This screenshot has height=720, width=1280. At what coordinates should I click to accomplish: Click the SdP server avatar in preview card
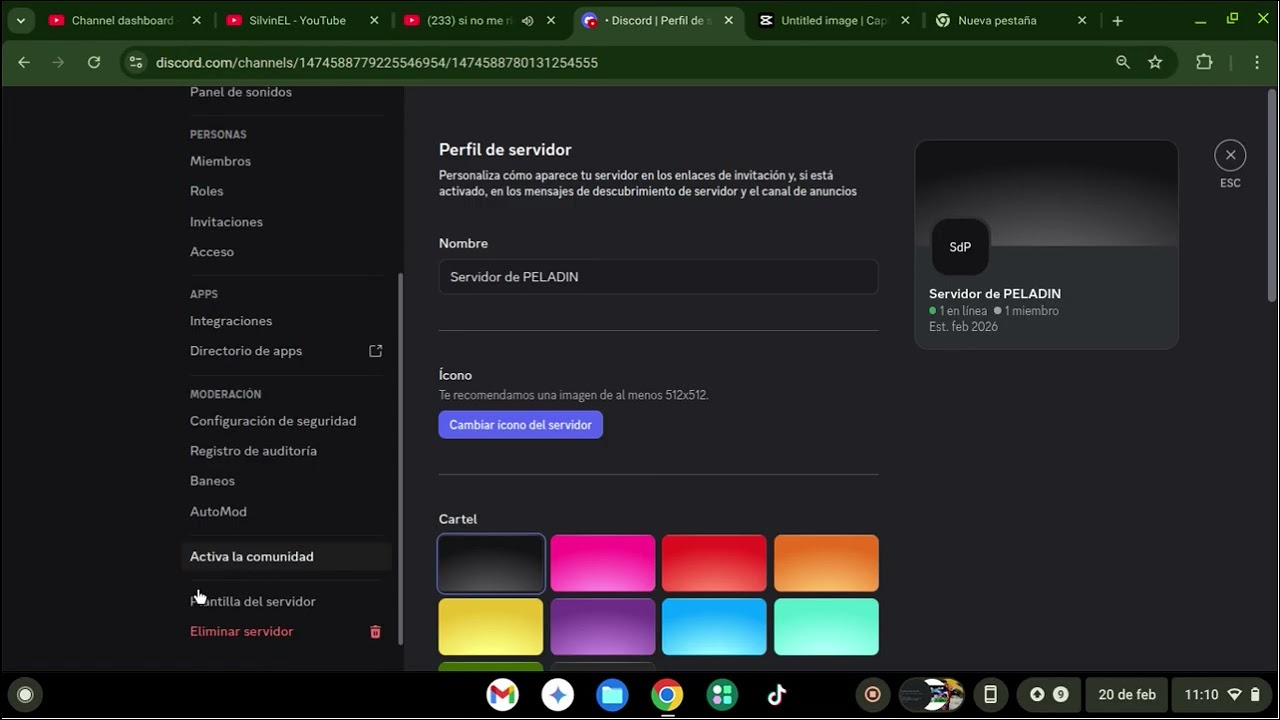point(960,247)
